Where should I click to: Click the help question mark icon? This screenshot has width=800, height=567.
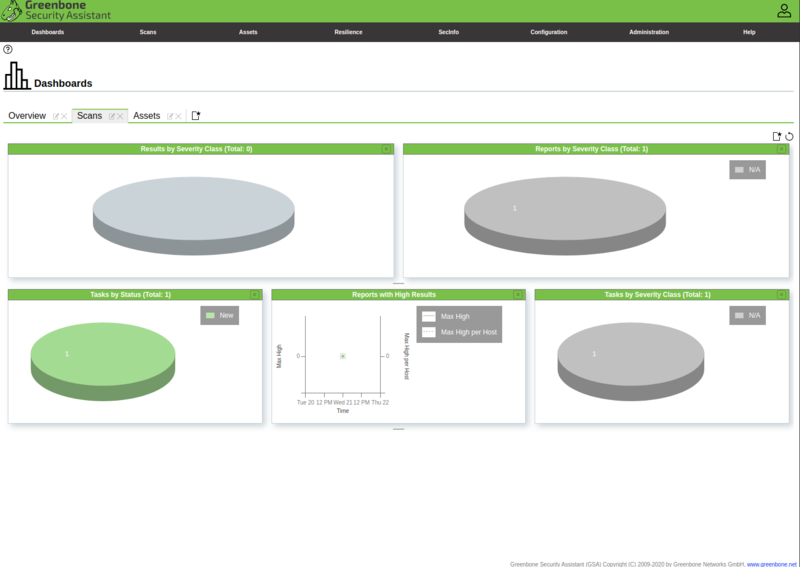8,49
